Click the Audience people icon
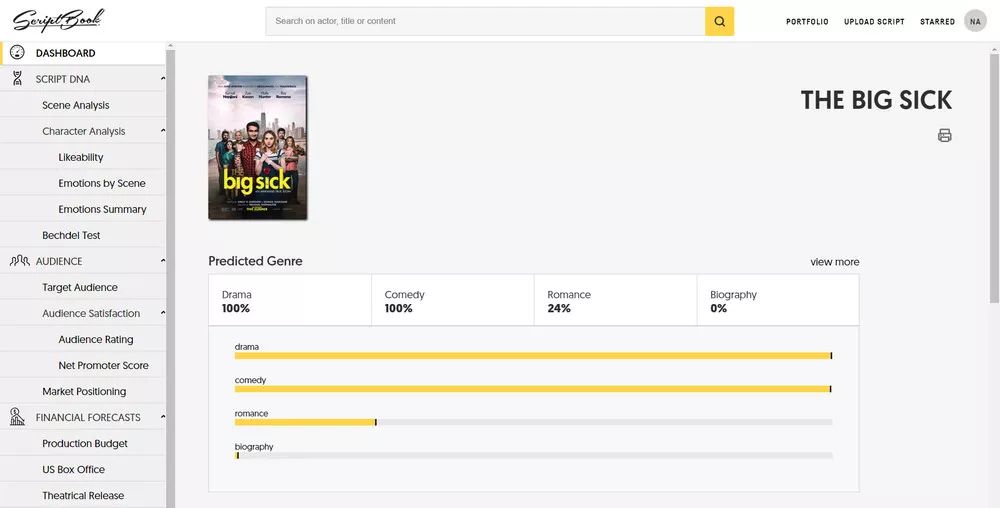 click(19, 261)
